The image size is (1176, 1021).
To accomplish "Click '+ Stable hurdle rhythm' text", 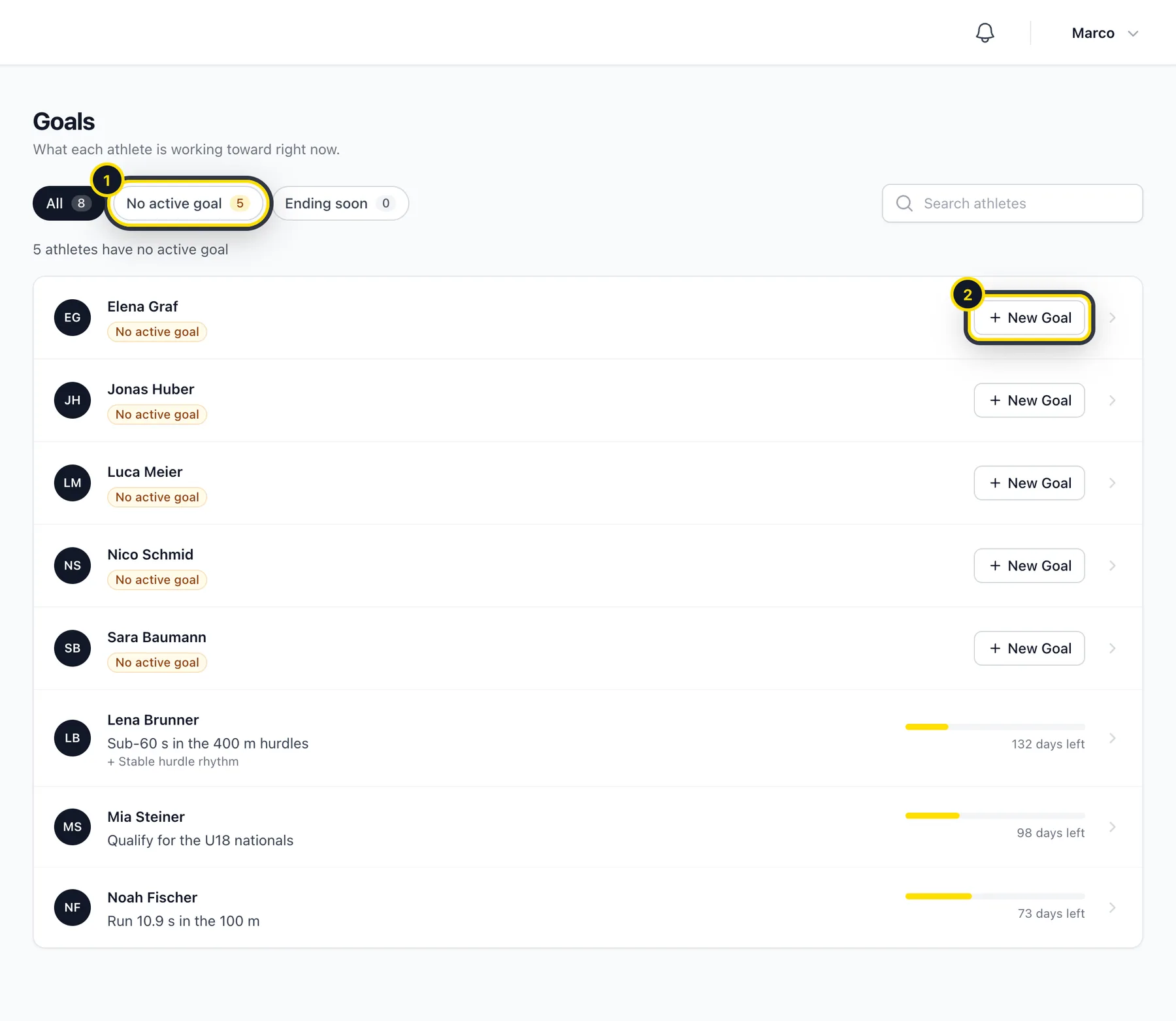I will [x=173, y=762].
